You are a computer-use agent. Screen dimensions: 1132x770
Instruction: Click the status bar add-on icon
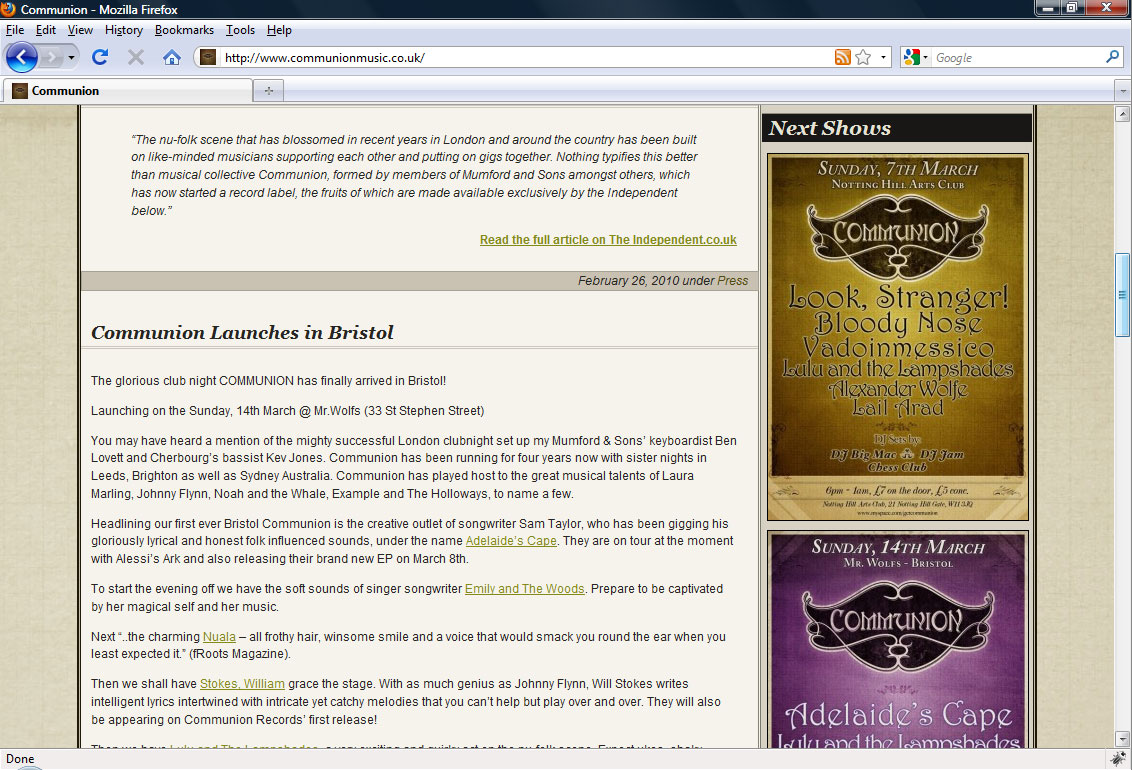1118,758
